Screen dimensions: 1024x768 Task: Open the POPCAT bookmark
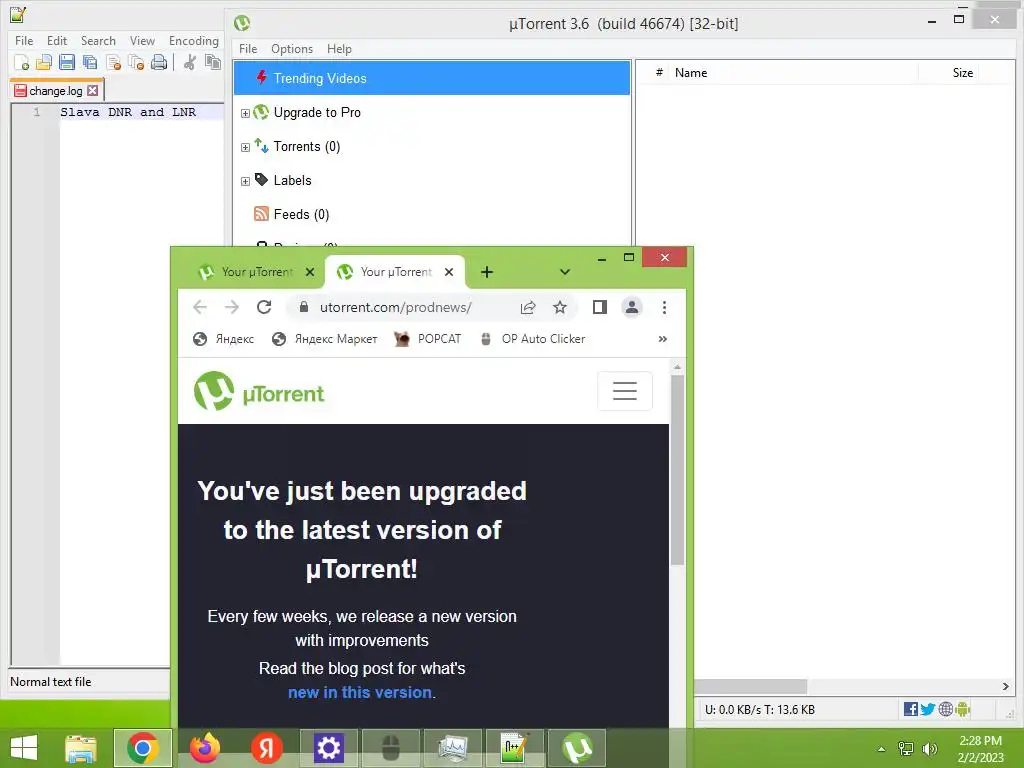tap(428, 339)
